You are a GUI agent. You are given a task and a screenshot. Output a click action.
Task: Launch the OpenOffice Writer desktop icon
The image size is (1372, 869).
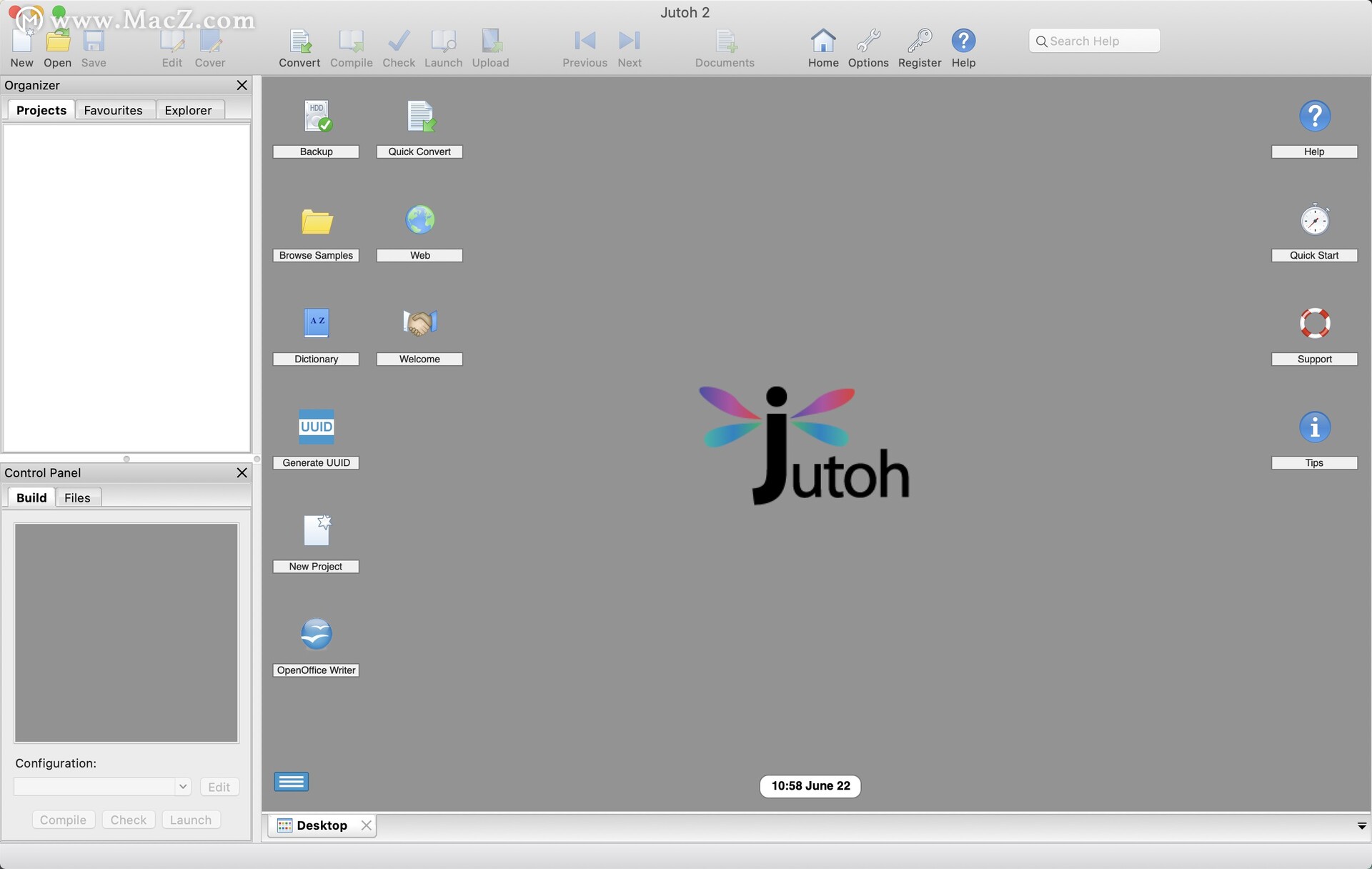click(x=317, y=634)
